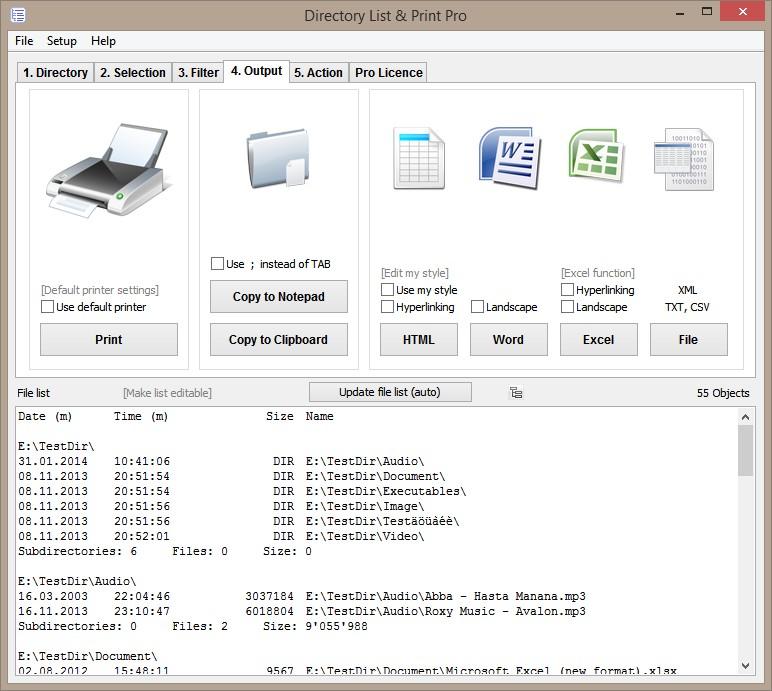772x691 pixels.
Task: Click the binary data file icon
Action: coord(684,159)
